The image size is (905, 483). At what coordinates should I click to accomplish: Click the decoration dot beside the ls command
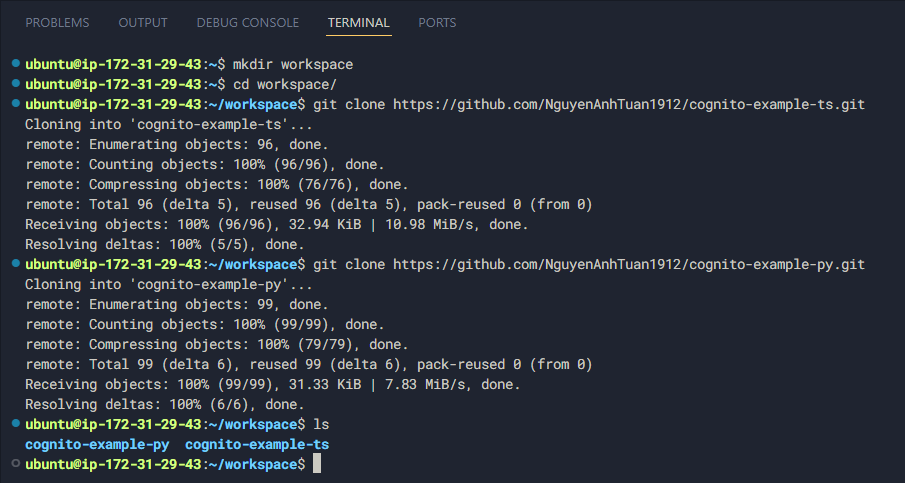[15, 424]
